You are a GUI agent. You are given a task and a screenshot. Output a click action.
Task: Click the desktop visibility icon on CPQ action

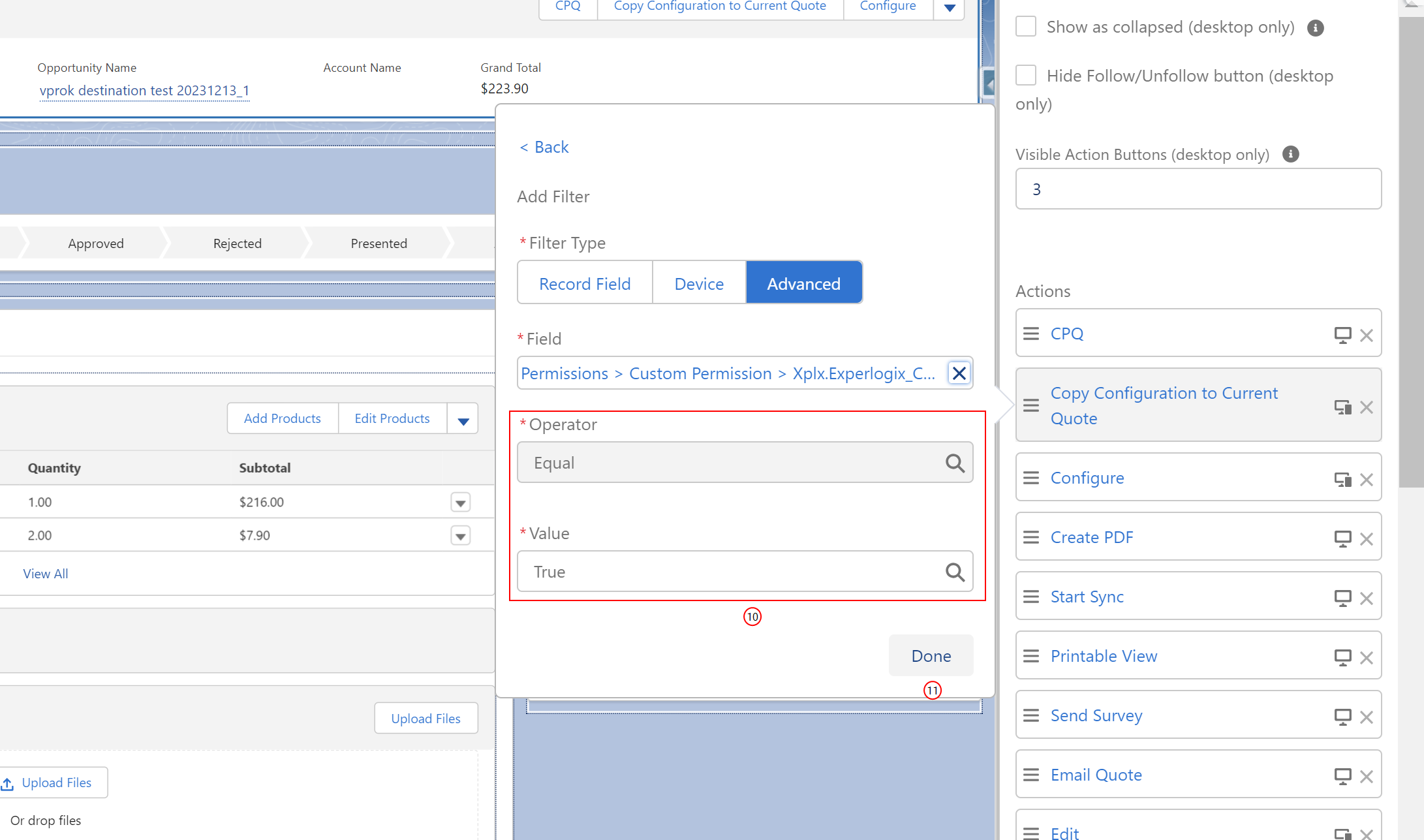coord(1342,335)
